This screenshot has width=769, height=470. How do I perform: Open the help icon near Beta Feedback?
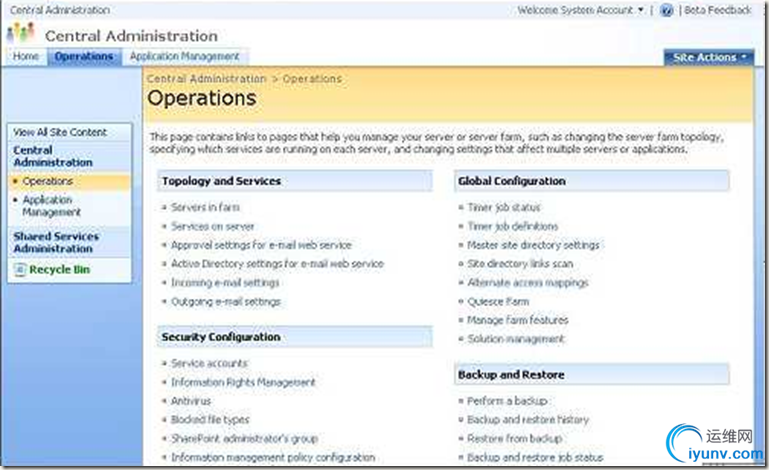pos(666,10)
